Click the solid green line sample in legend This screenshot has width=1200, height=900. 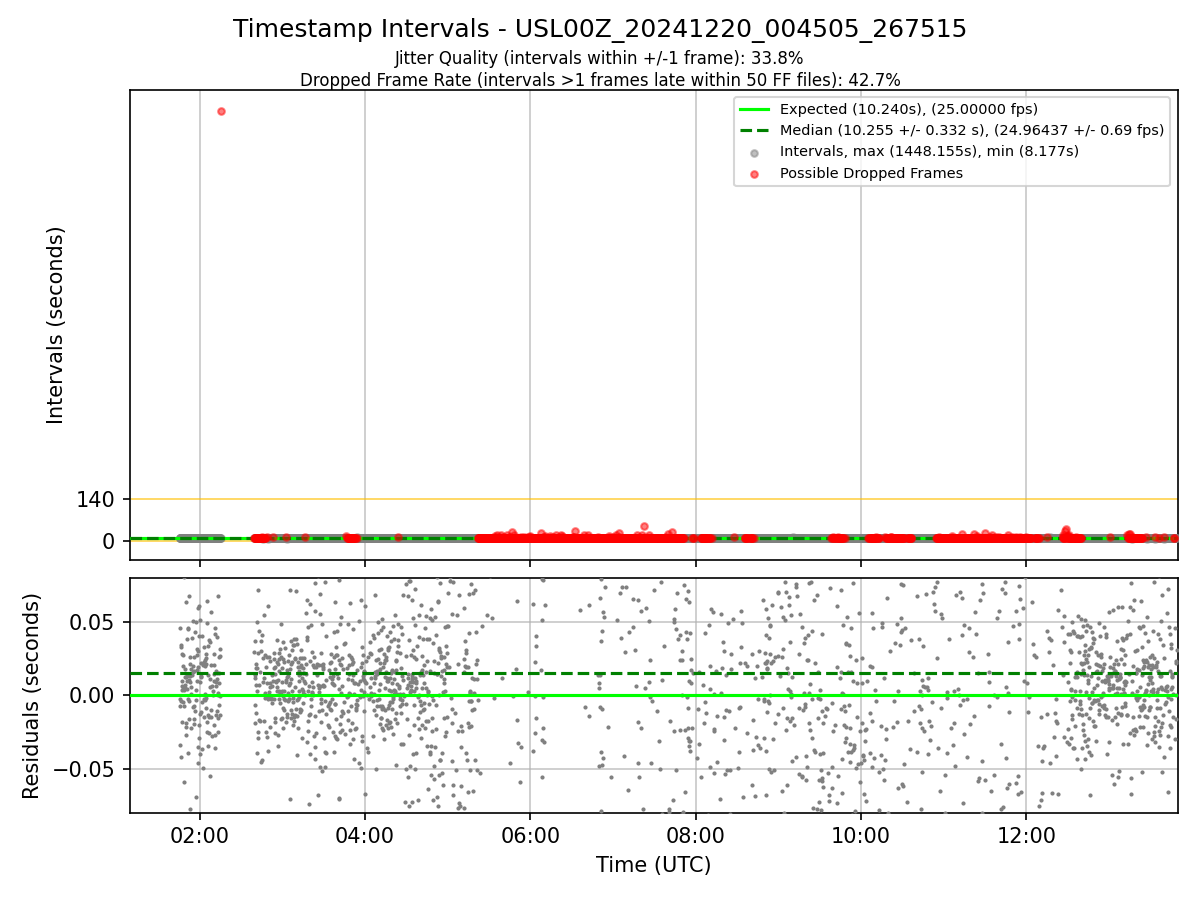coord(754,109)
